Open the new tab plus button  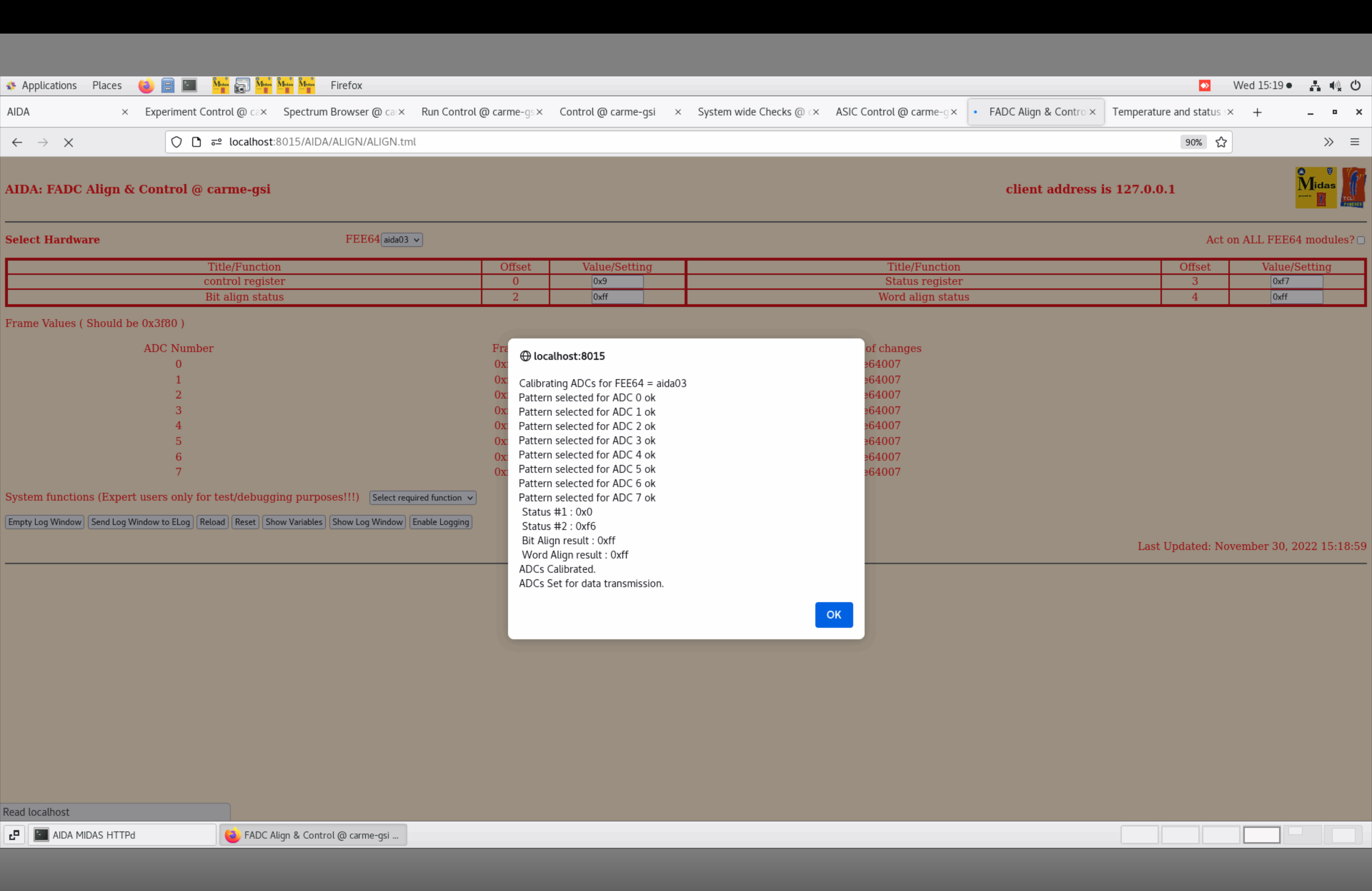[1257, 112]
